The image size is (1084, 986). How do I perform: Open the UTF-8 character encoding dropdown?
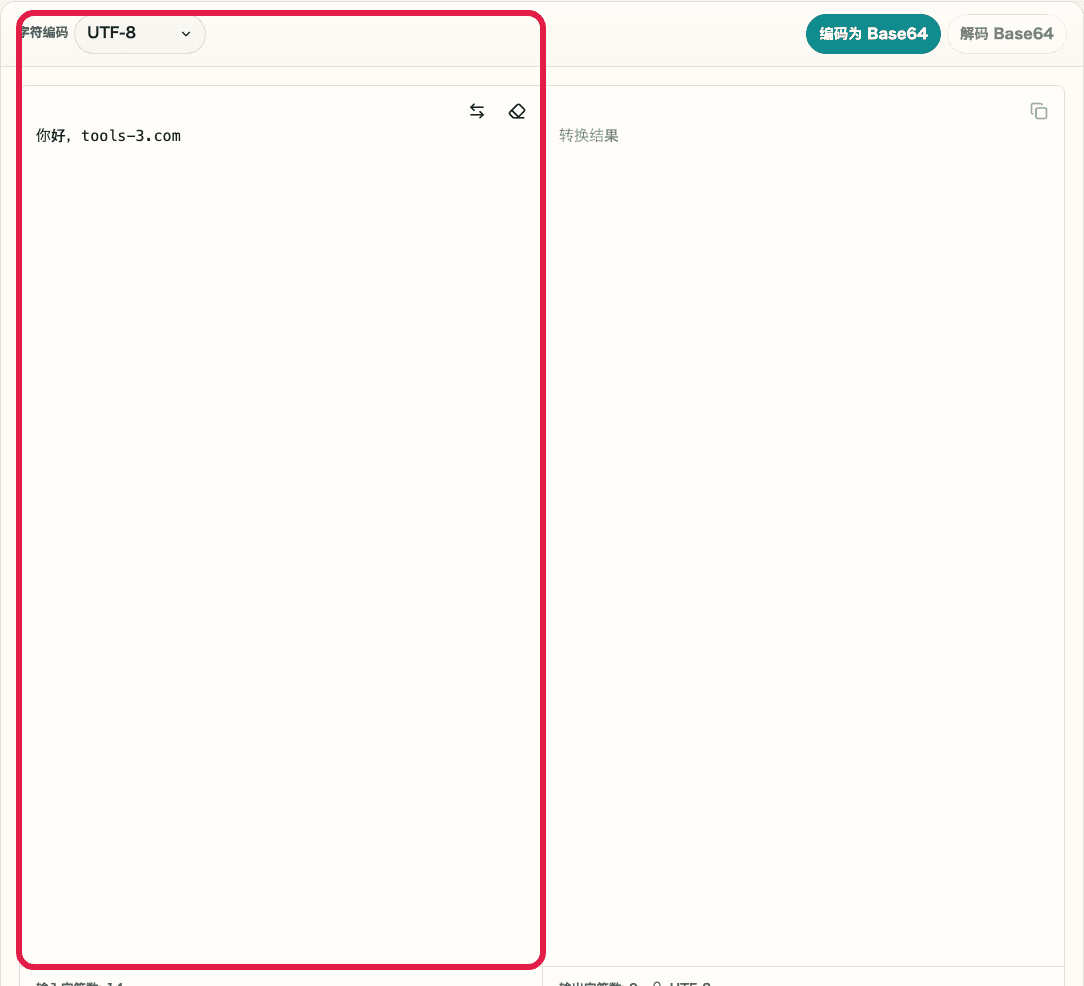[140, 33]
